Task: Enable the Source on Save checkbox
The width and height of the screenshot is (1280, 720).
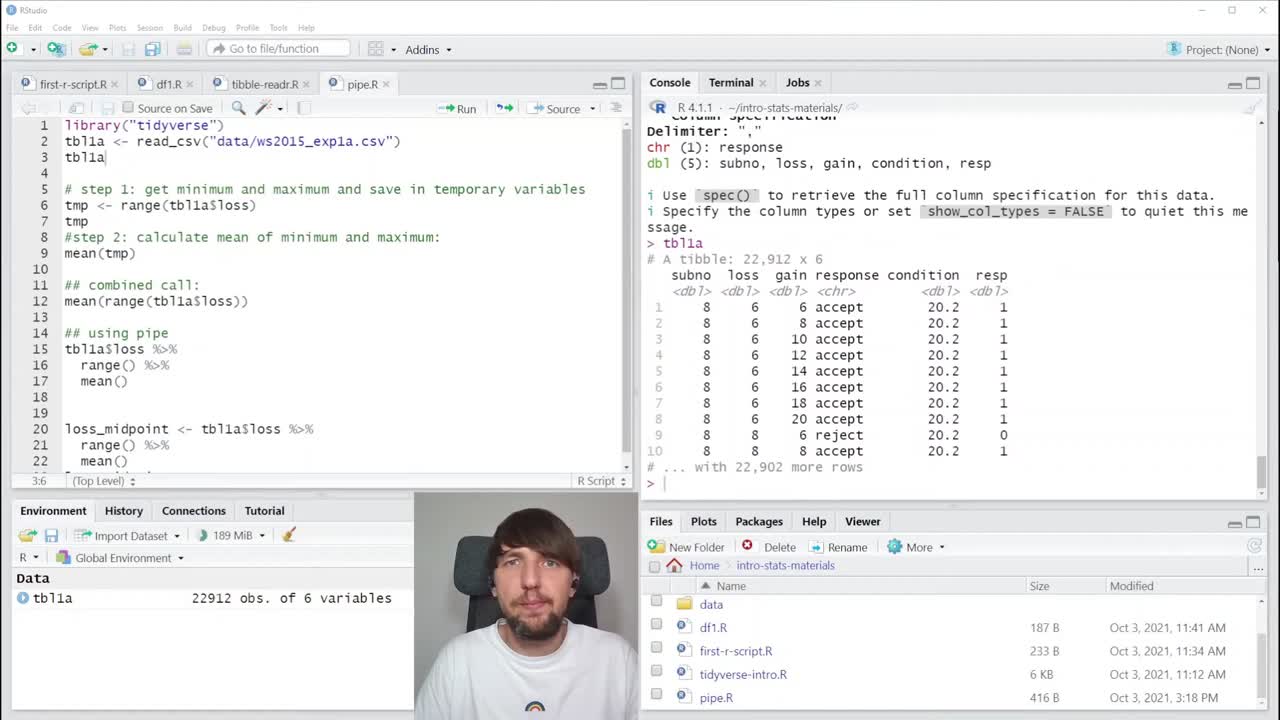Action: point(130,108)
